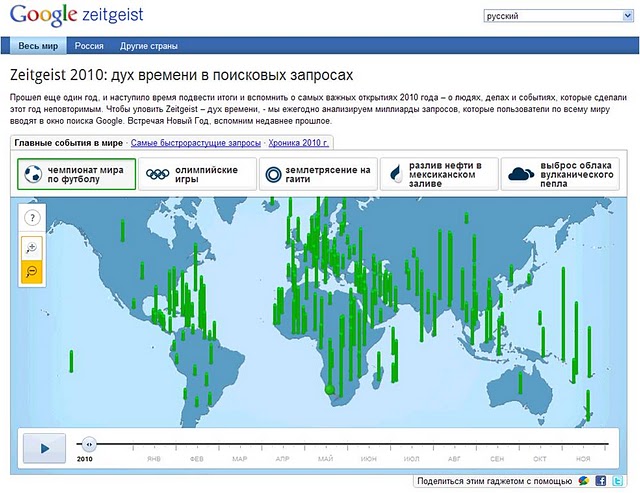Switch to the Весь мир tab
640x493 pixels.
pyautogui.click(x=38, y=46)
